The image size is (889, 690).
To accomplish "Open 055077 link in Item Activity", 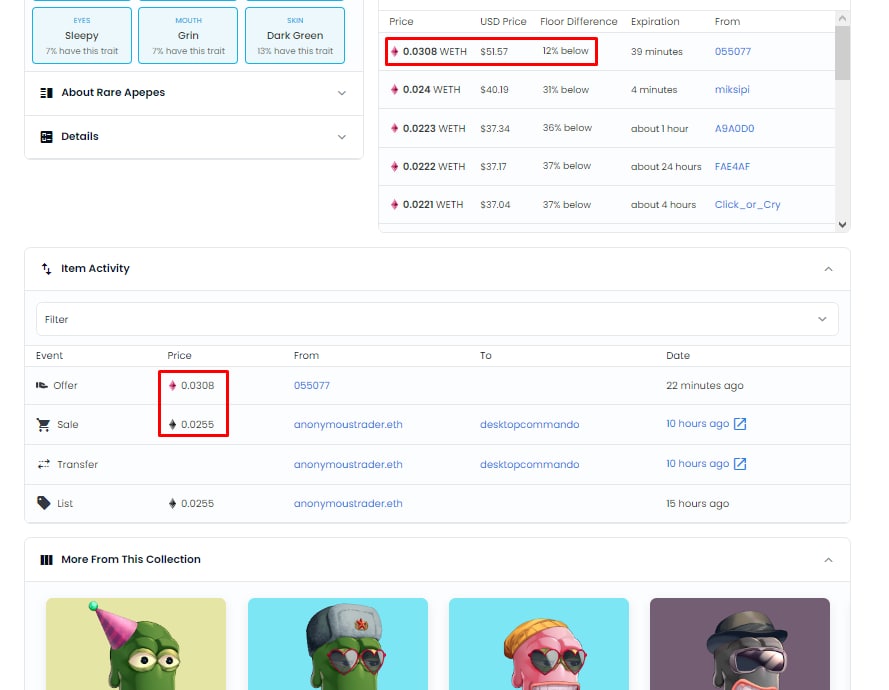I will click(x=311, y=386).
